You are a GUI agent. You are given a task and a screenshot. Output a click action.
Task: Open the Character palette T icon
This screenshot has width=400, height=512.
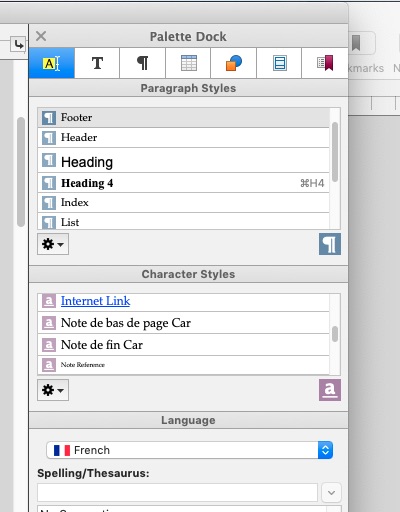97,63
